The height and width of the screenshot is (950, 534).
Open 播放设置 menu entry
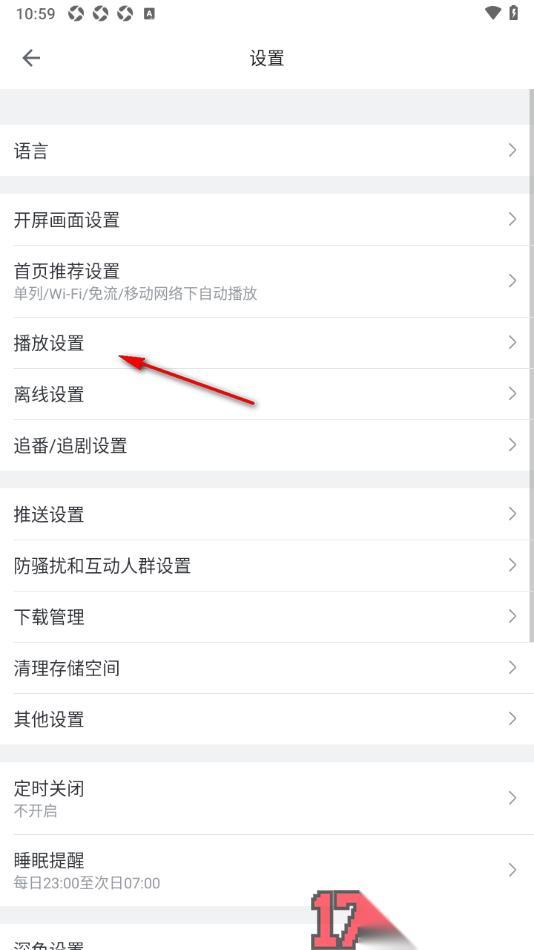[265, 343]
